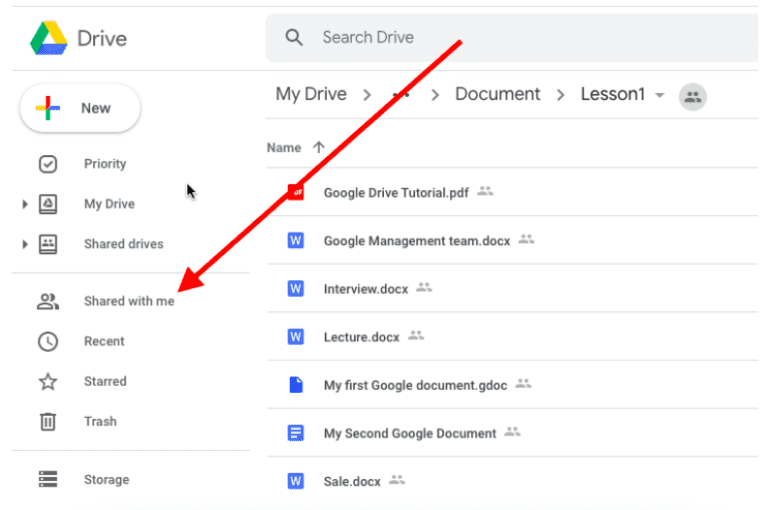Click the New button
This screenshot has height=510, width=768.
click(x=80, y=108)
